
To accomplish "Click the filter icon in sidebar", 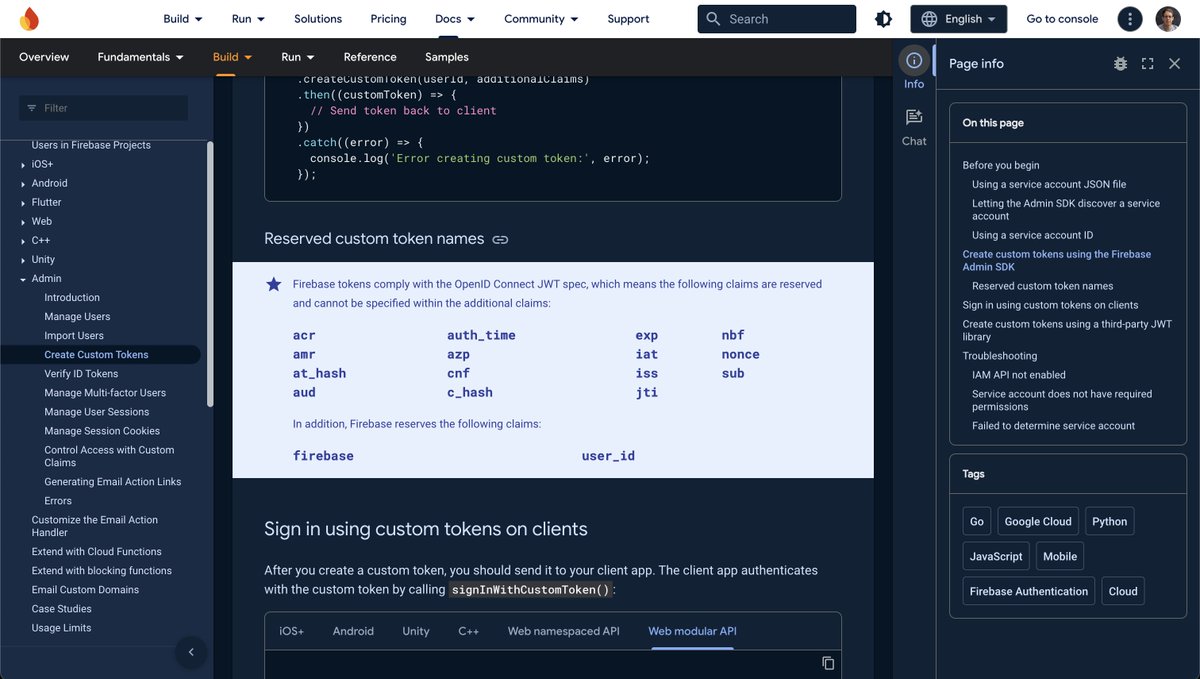I will pos(32,108).
